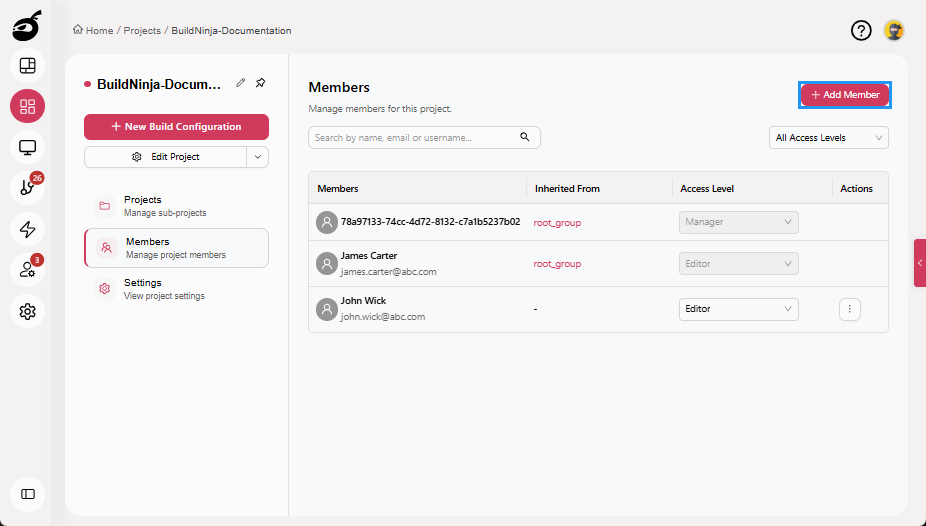Open the settings gear in left sidebar

click(x=28, y=311)
